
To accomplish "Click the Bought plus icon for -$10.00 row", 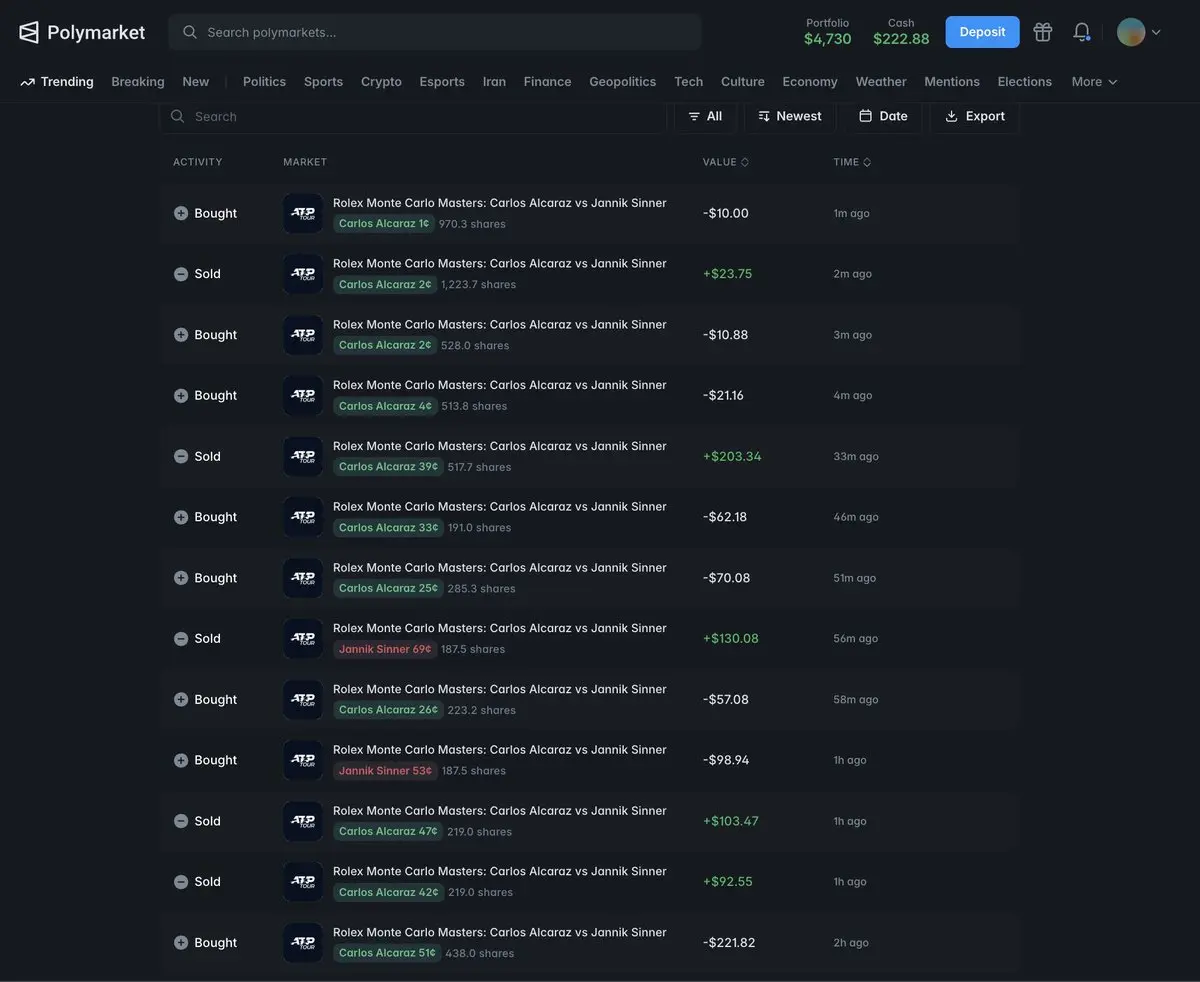I will [x=181, y=213].
